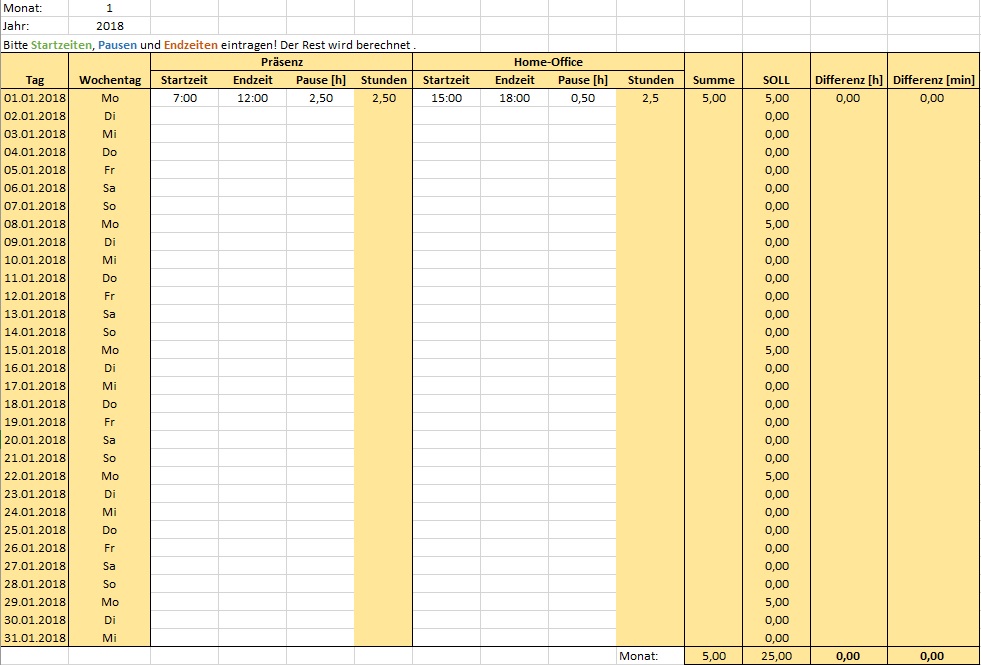The image size is (981, 665).
Task: Select the SOLL column header
Action: coord(776,80)
